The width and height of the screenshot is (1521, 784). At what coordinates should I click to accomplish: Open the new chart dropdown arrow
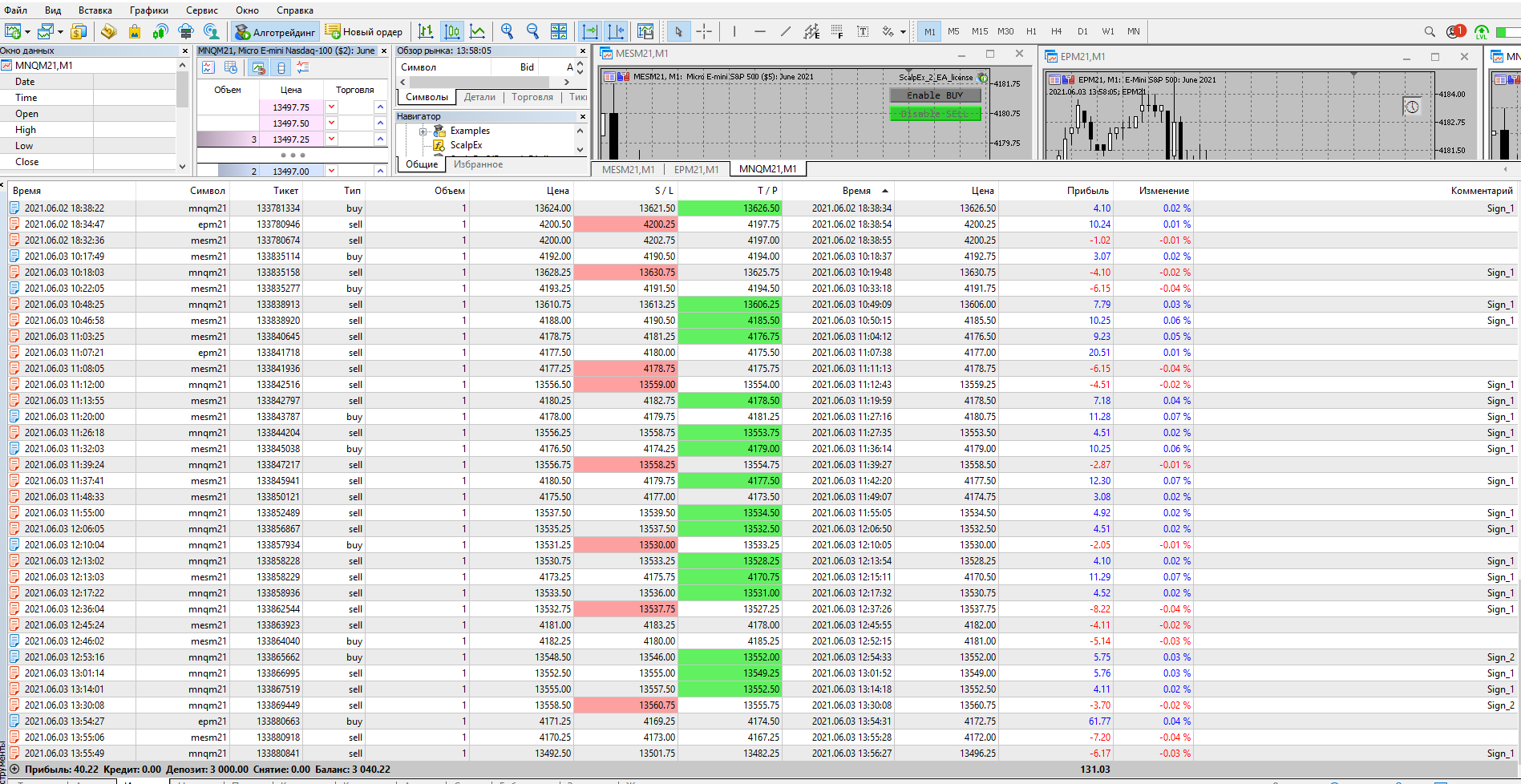[x=27, y=32]
